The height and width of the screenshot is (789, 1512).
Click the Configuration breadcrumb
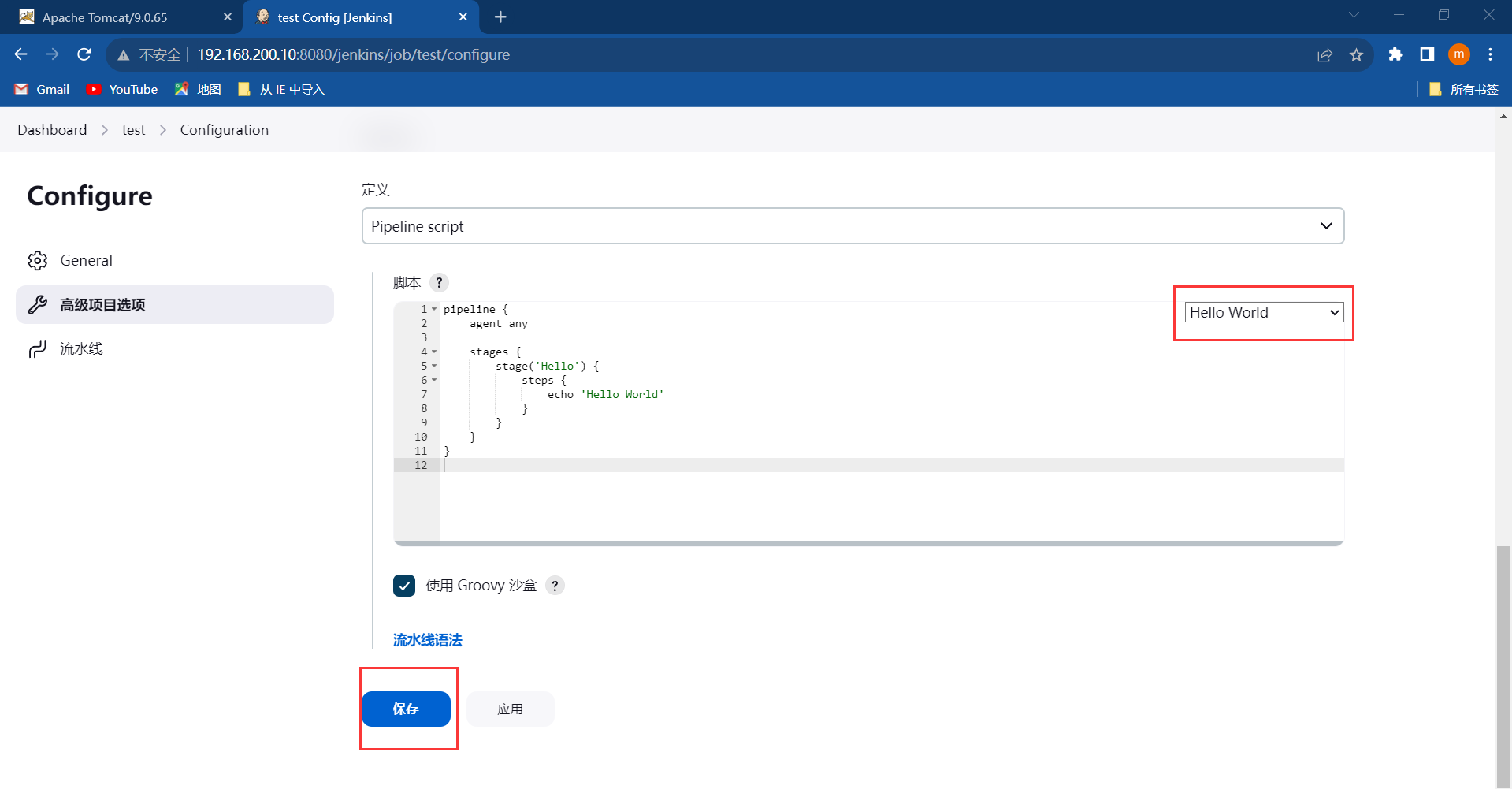pos(225,130)
